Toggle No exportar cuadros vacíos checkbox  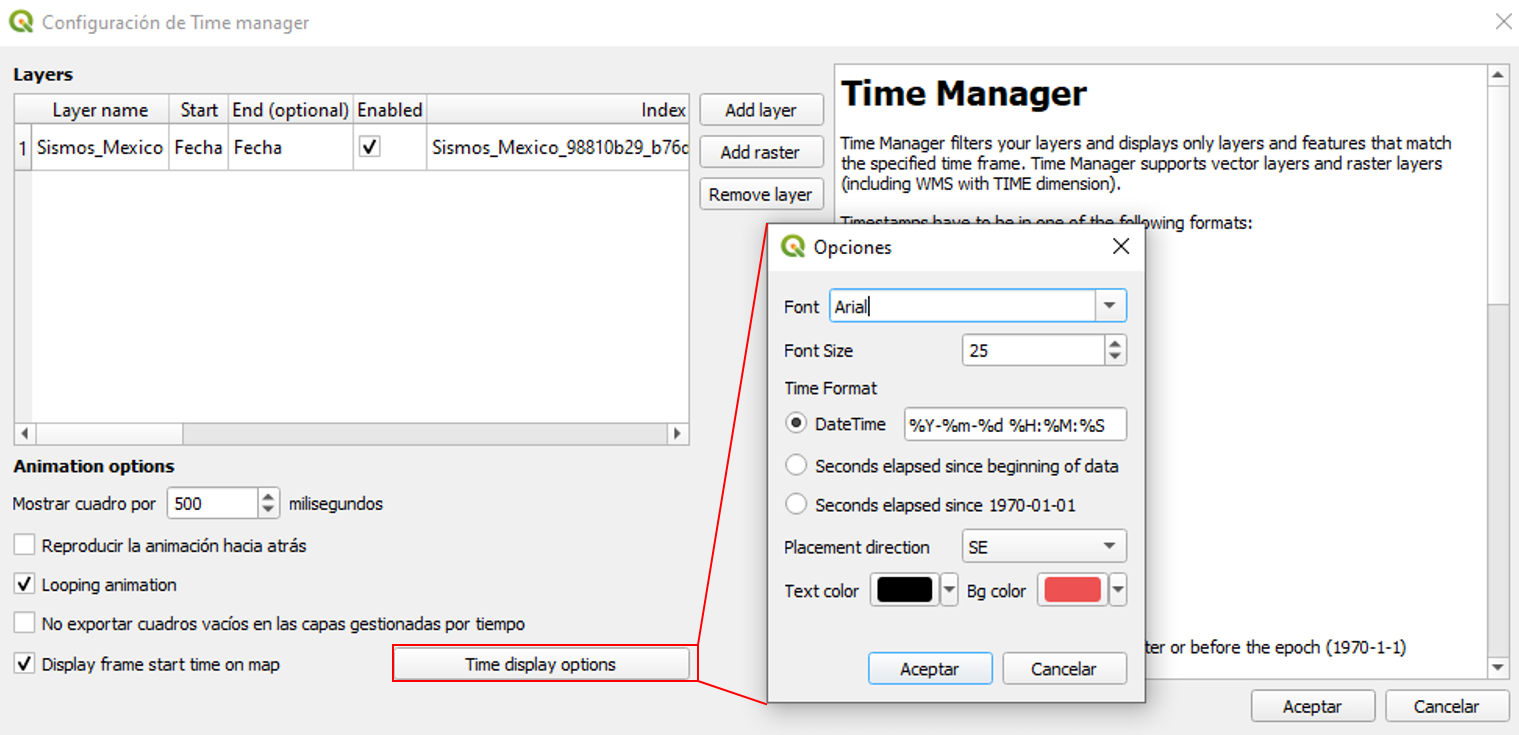(x=24, y=624)
